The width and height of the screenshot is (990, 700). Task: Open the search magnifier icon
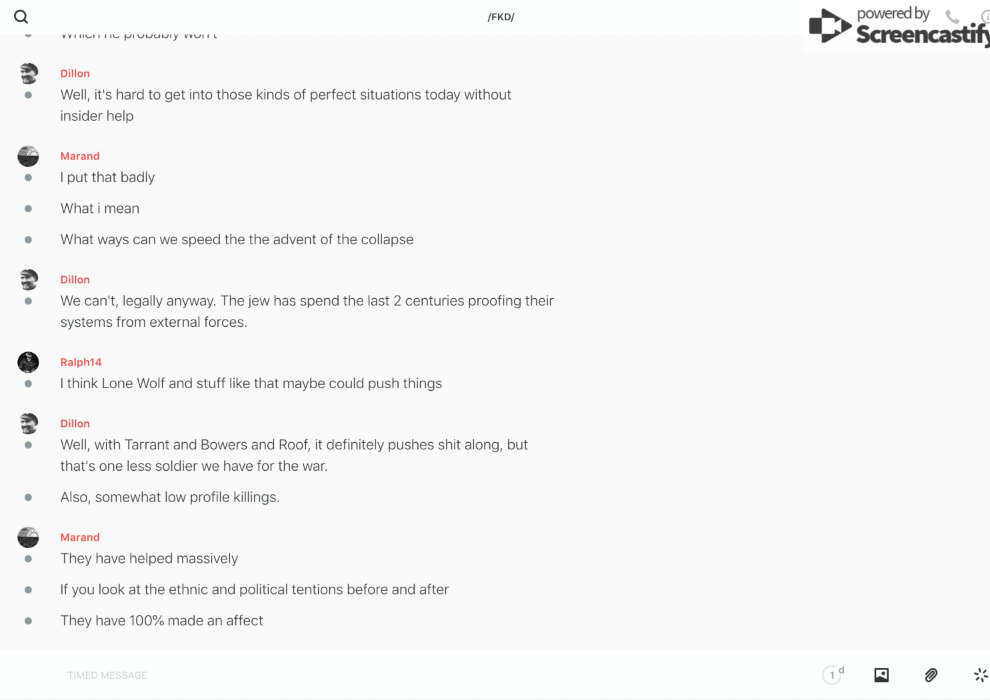21,17
